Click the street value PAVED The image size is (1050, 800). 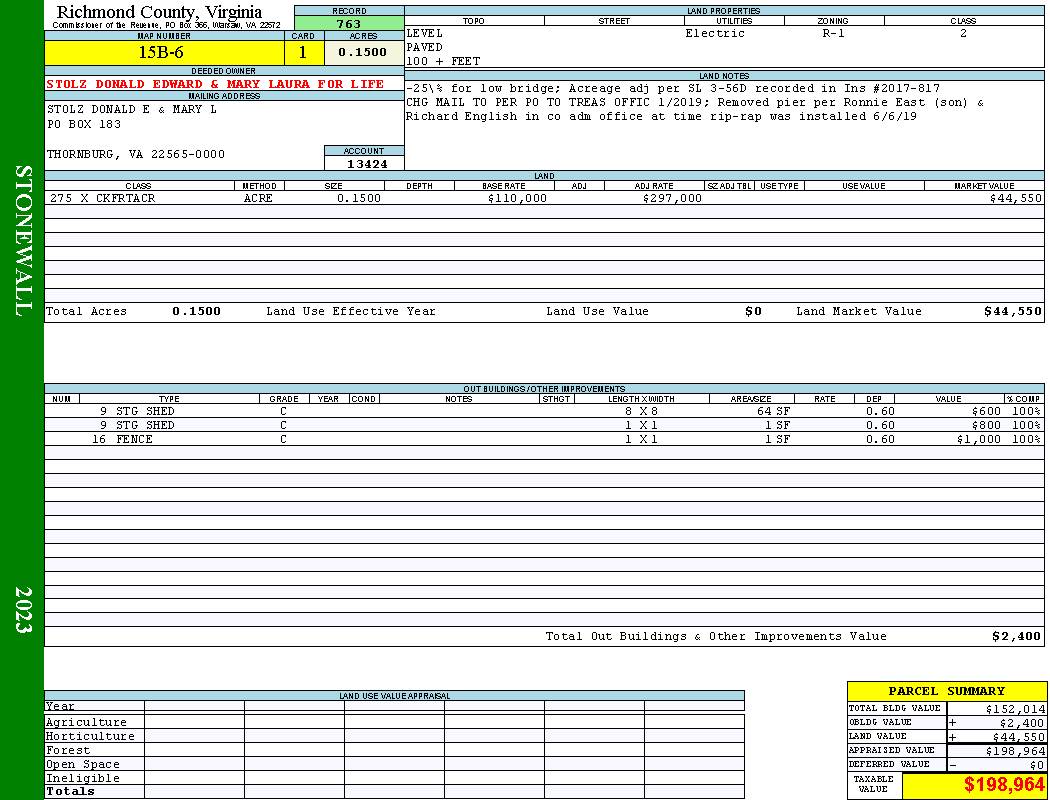(x=425, y=48)
